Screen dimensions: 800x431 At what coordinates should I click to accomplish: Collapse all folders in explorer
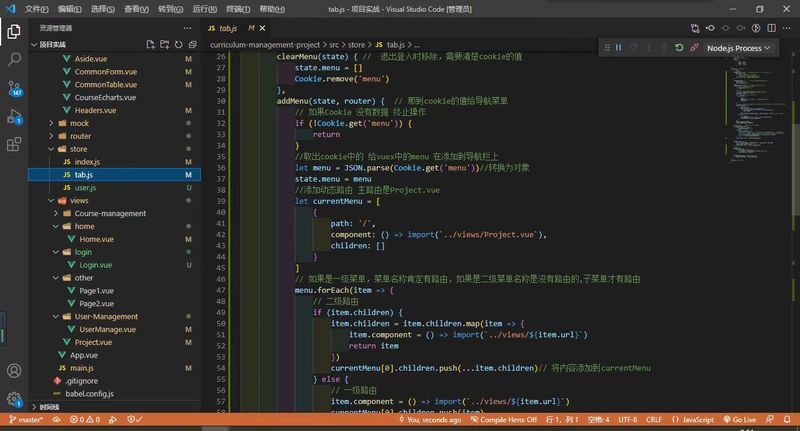(192, 44)
